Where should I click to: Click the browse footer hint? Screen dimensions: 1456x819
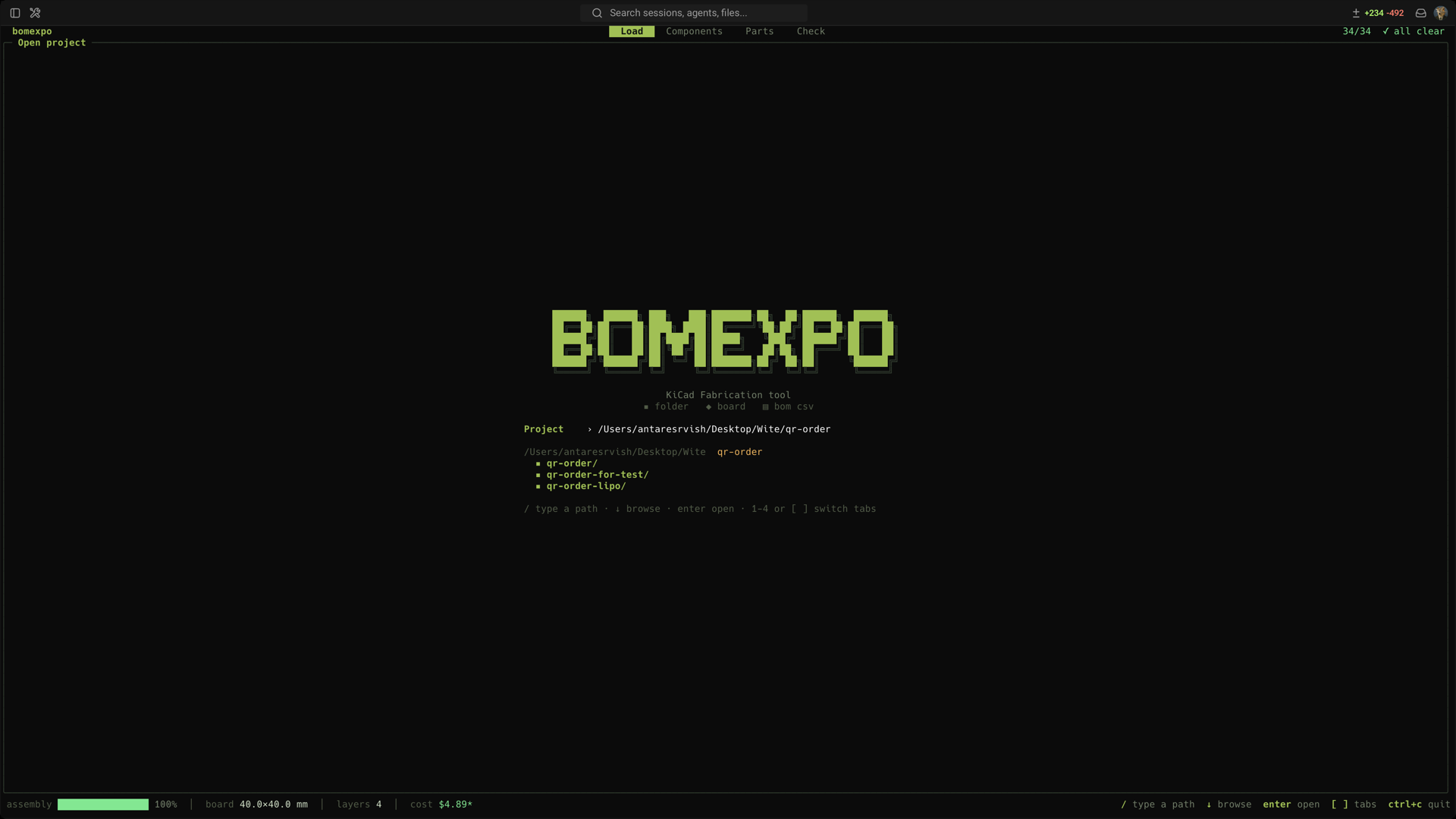coord(1228,805)
